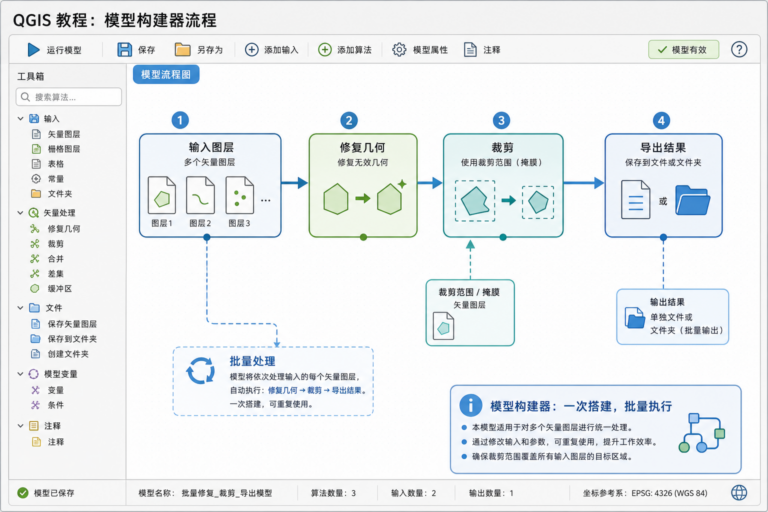Click the batch processing refresh arrows icon
Image resolution: width=768 pixels, height=512 pixels.
tap(200, 370)
